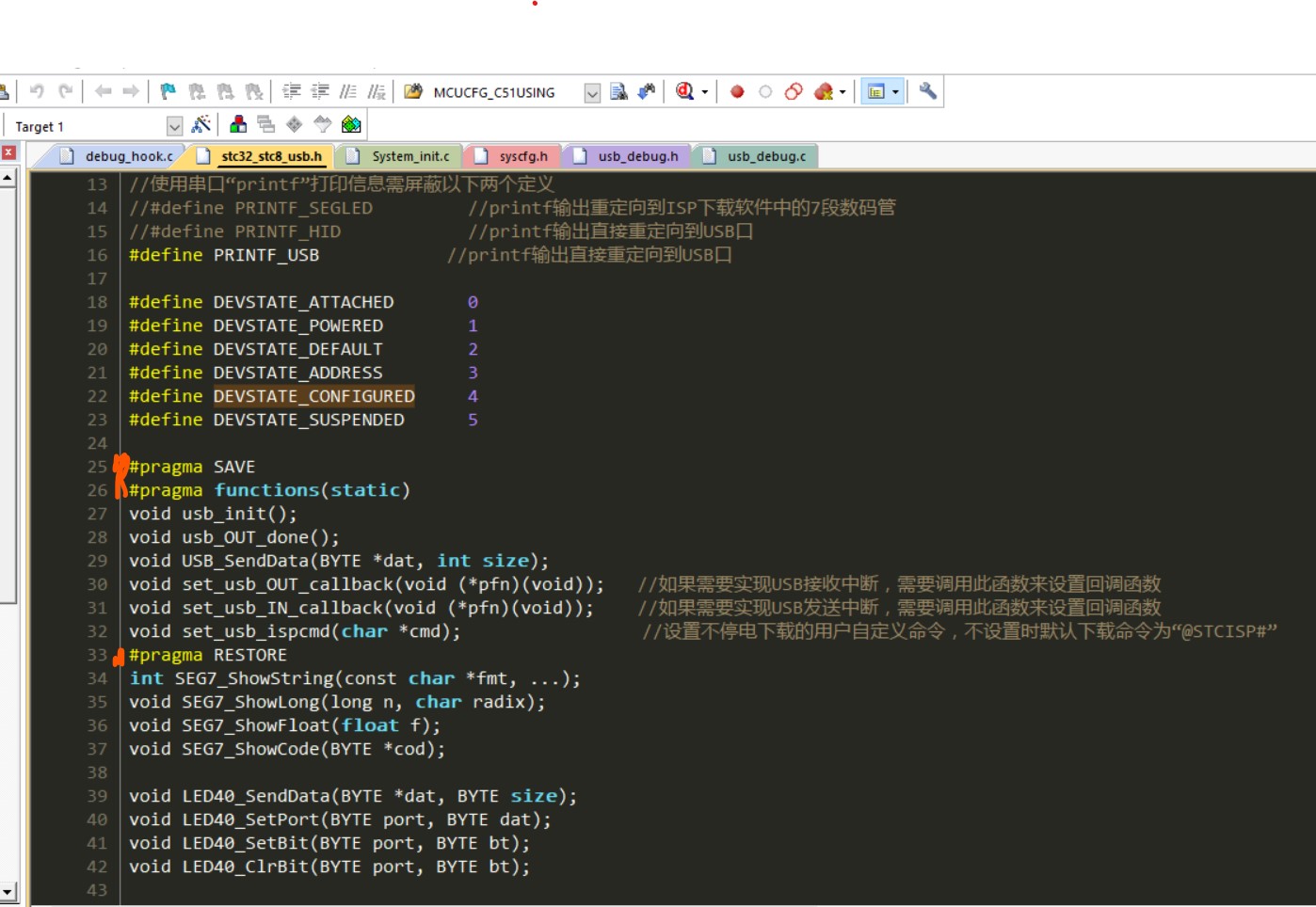The height and width of the screenshot is (907, 1316).
Task: Open Options for Target magic wand icon
Action: pyautogui.click(x=201, y=124)
